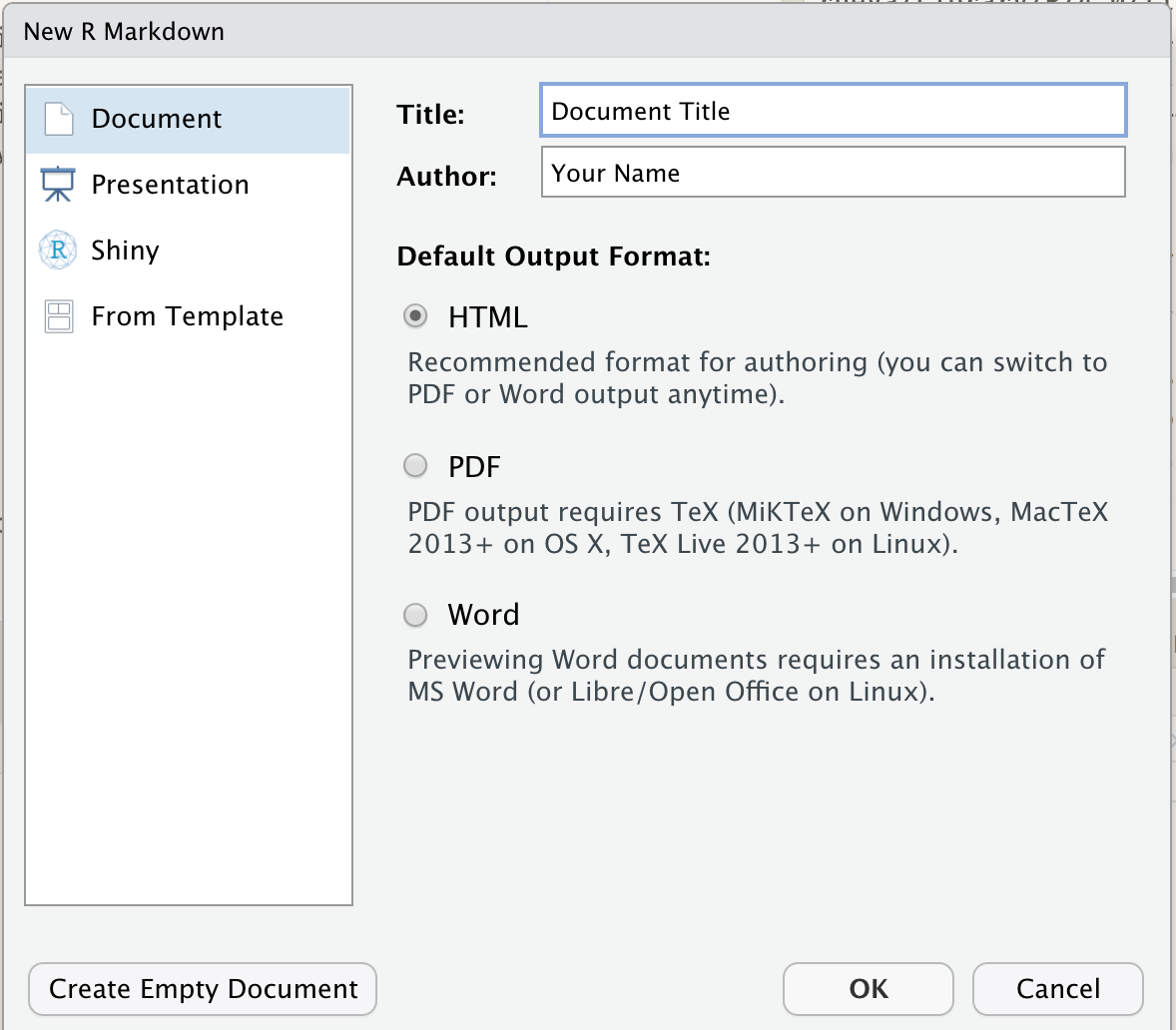The image size is (1176, 1030).
Task: Click the New R Markdown title bar
Action: (x=587, y=32)
